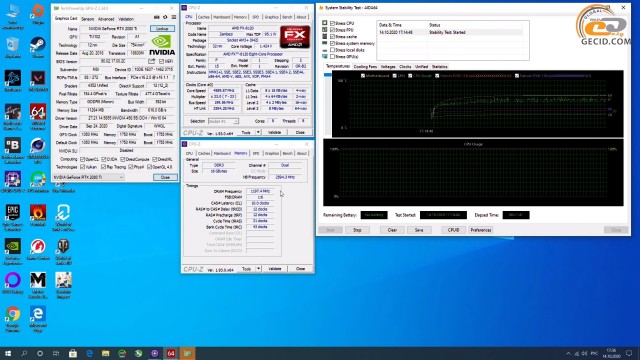The width and height of the screenshot is (640, 360).
Task: Click GPU-Z refresh icon
Action: coord(165,17)
